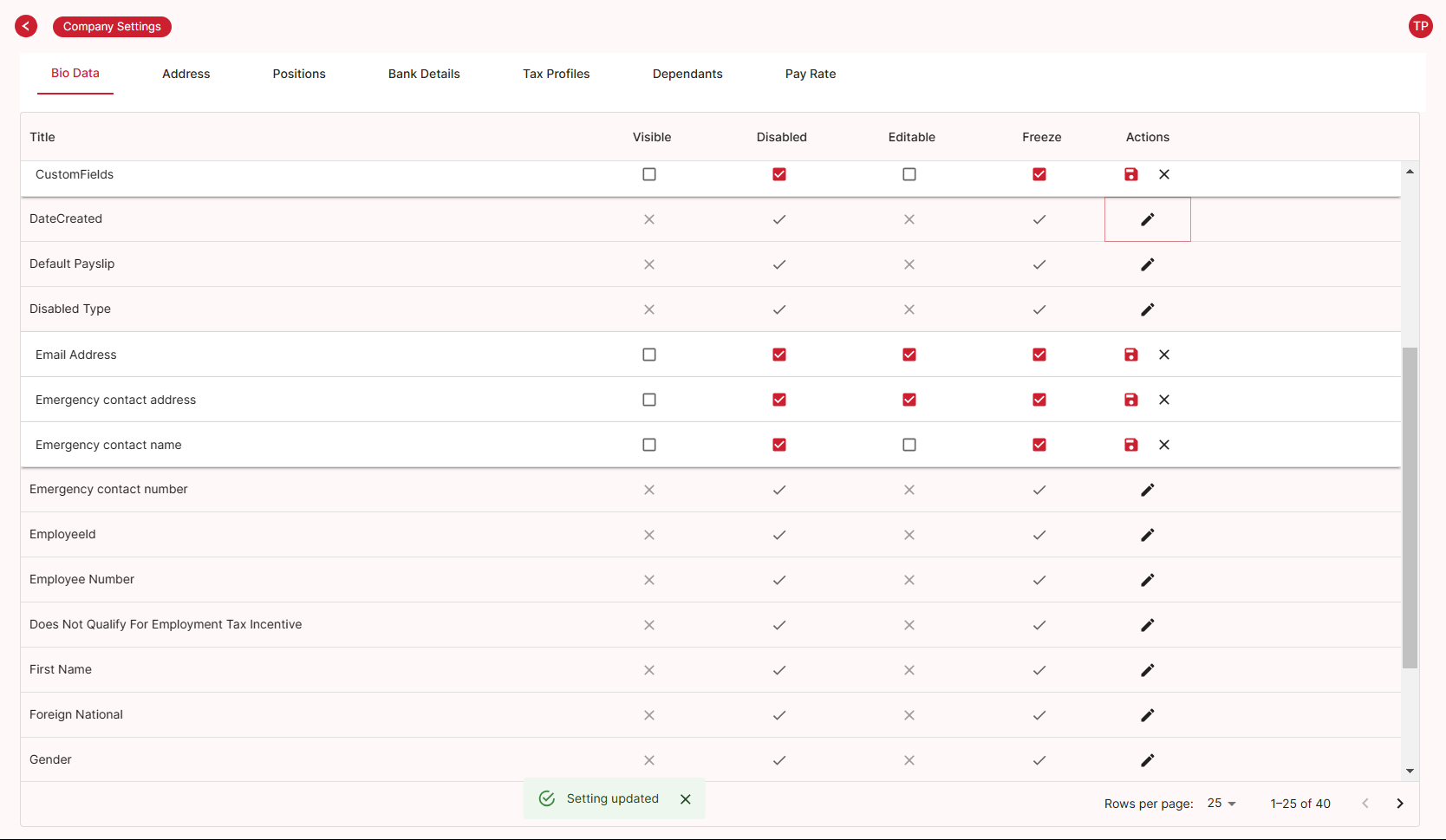Edit the DateCreated field settings
The height and width of the screenshot is (840, 1446).
click(1147, 219)
